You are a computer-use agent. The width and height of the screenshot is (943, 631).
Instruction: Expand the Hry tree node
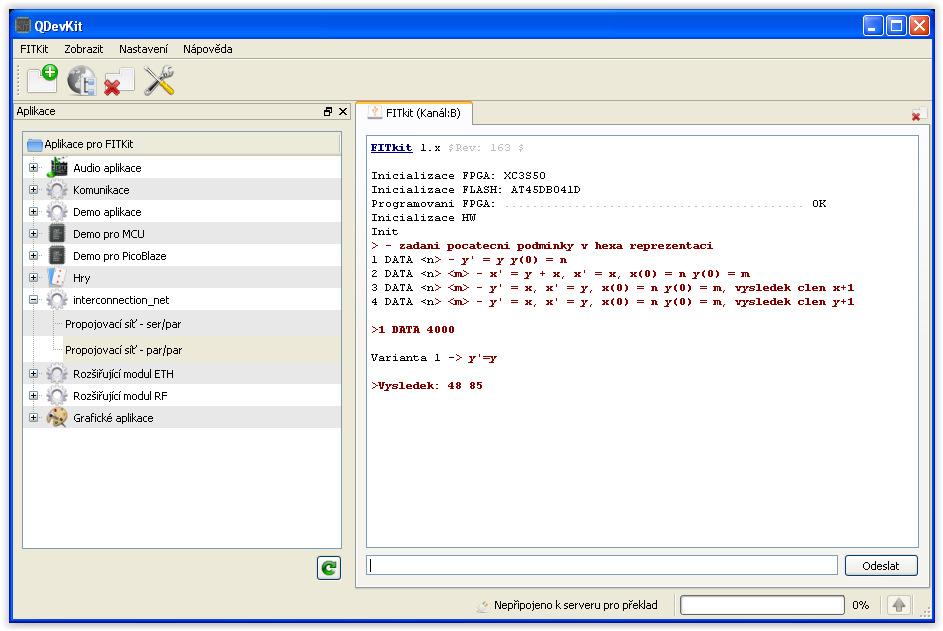click(34, 278)
